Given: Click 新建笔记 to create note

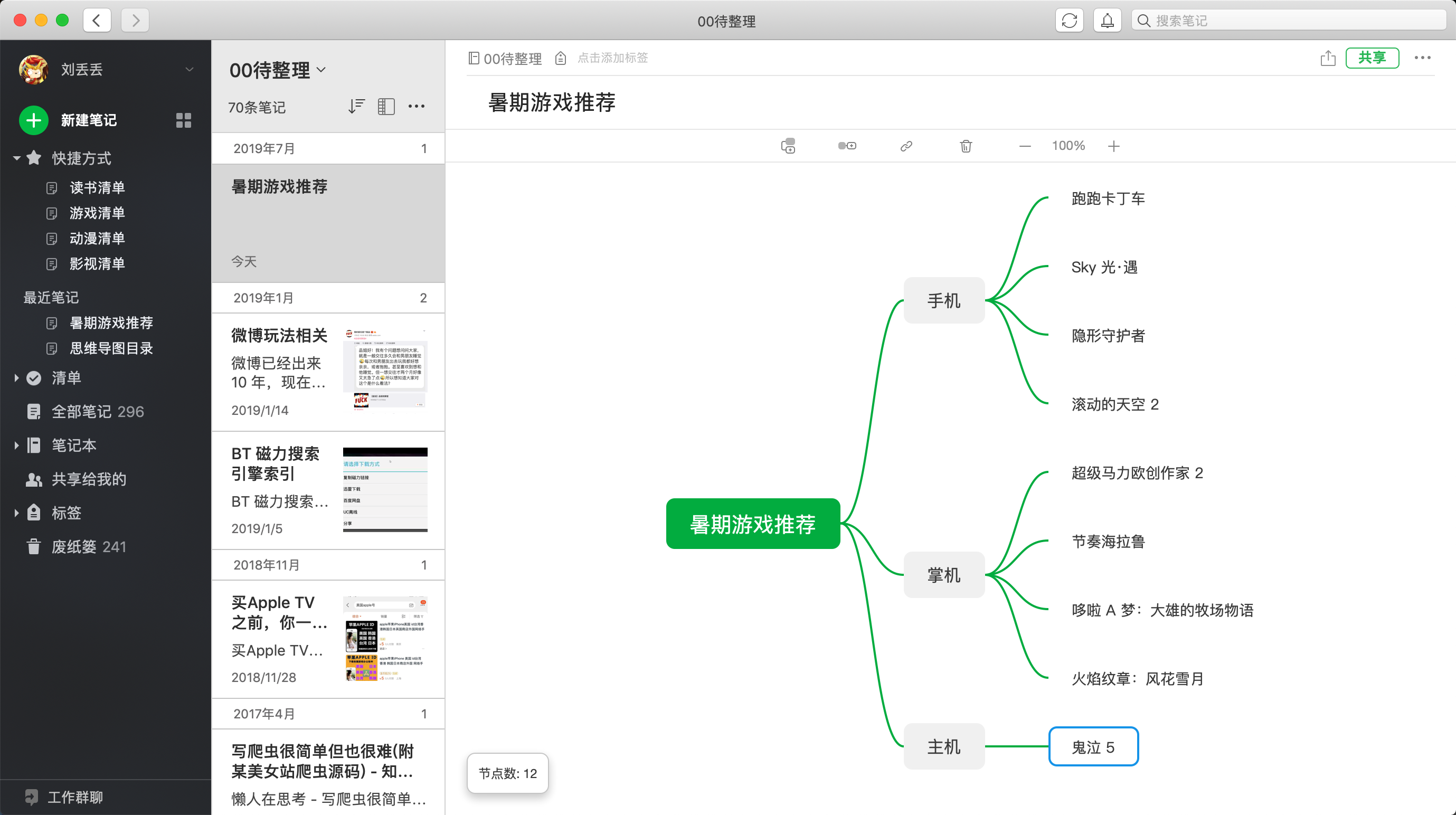Looking at the screenshot, I should (88, 120).
